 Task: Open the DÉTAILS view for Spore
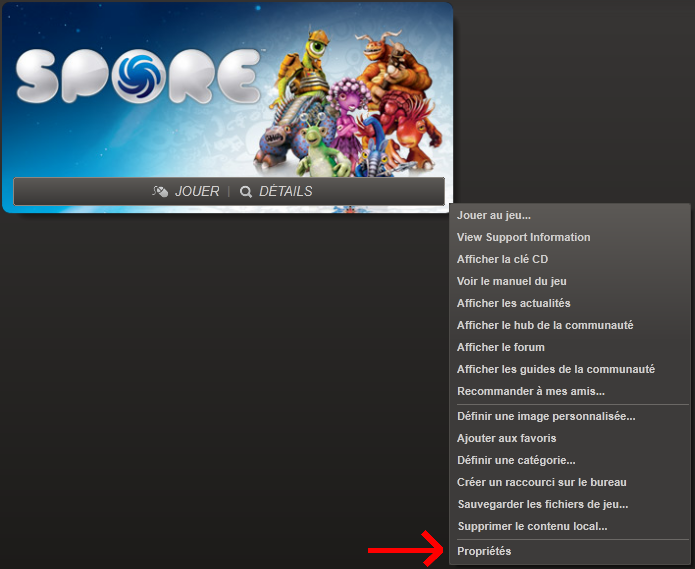[276, 191]
